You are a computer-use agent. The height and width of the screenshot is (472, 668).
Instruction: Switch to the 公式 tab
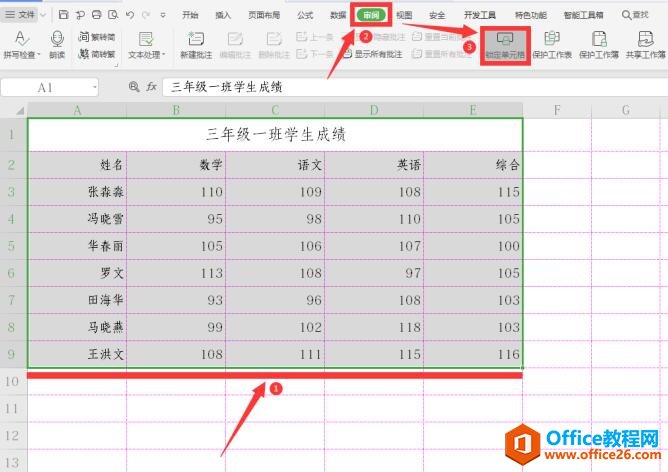[305, 15]
